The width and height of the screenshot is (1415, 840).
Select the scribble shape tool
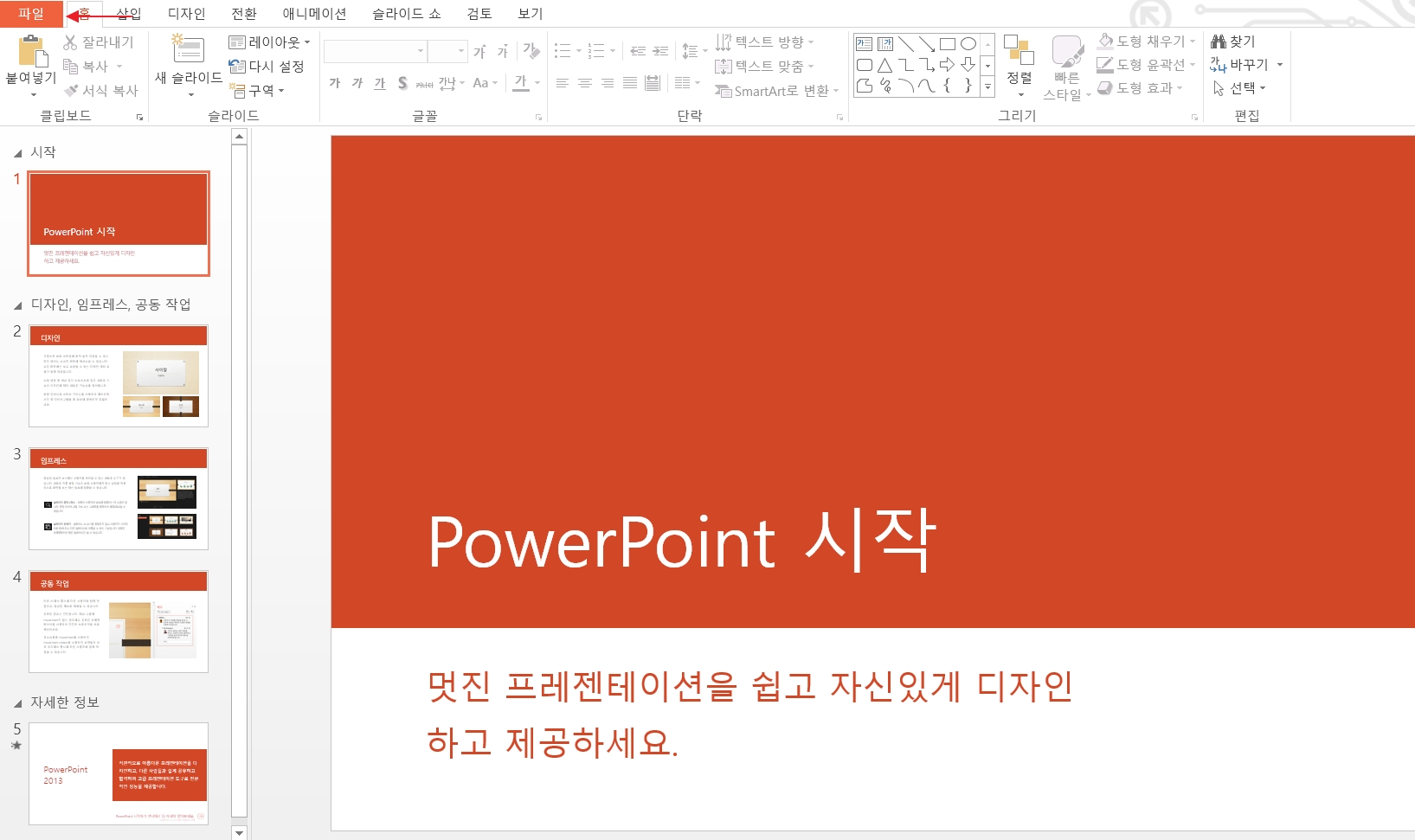884,86
